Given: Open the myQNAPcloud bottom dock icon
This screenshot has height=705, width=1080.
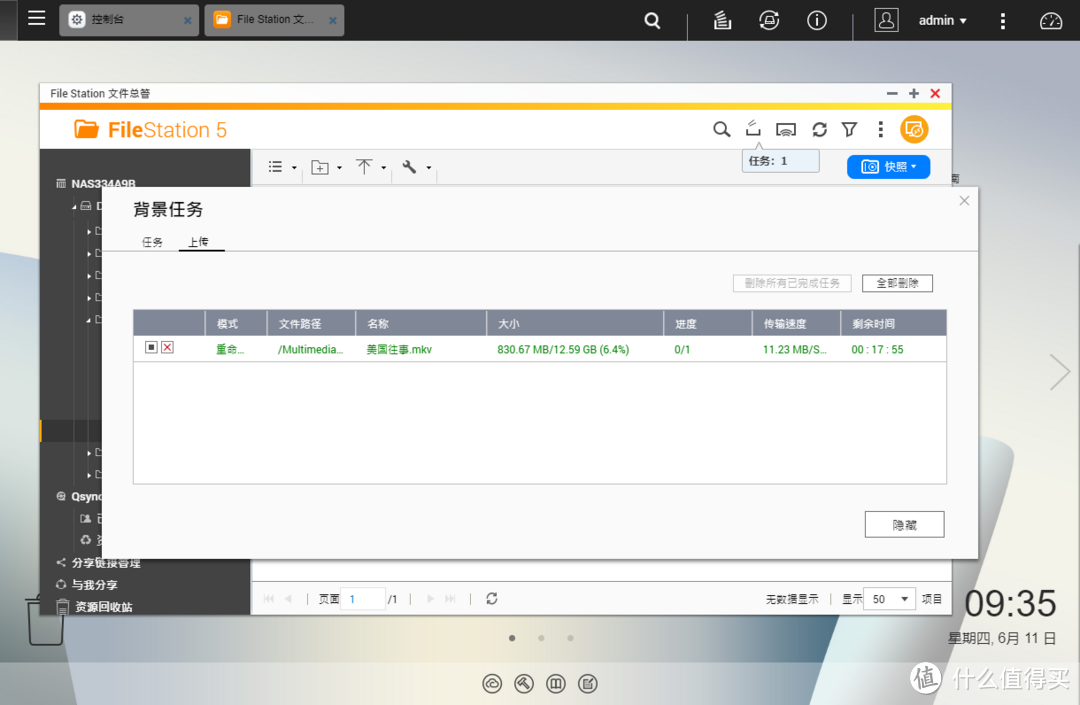Looking at the screenshot, I should coord(492,684).
